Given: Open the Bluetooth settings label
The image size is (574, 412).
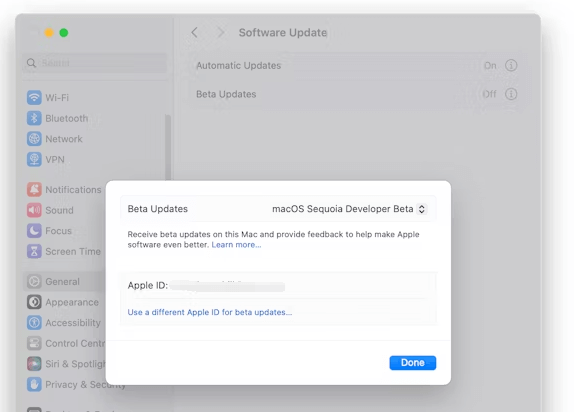Looking at the screenshot, I should click(x=67, y=118).
